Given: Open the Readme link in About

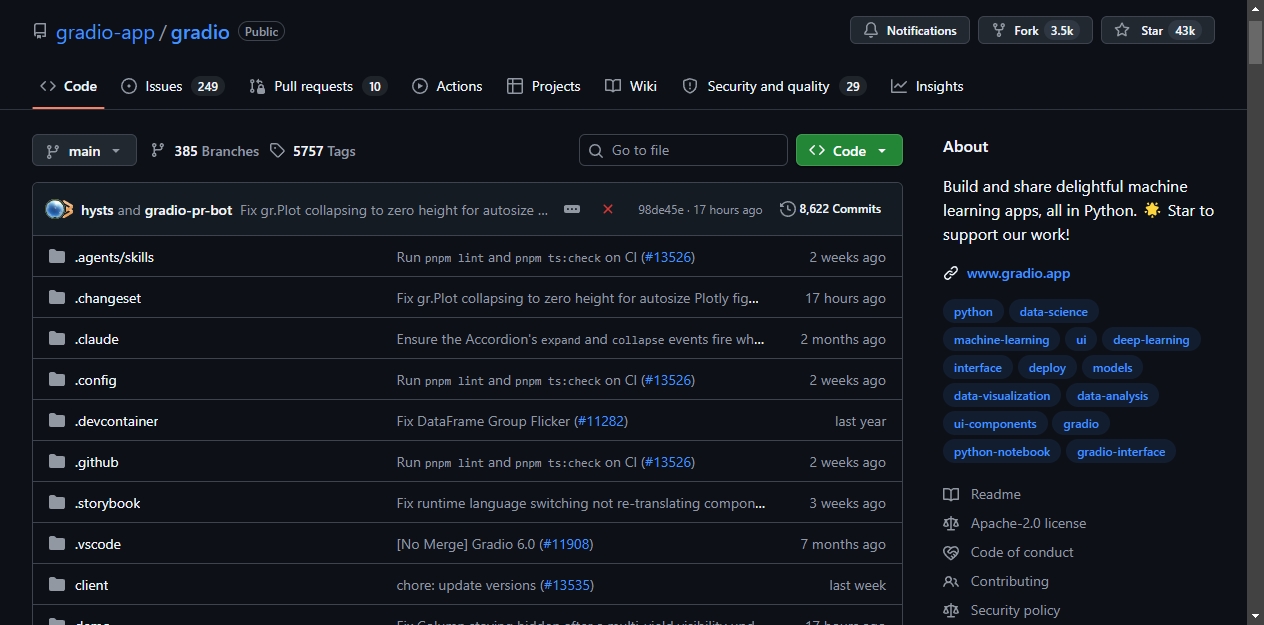Looking at the screenshot, I should [982, 494].
